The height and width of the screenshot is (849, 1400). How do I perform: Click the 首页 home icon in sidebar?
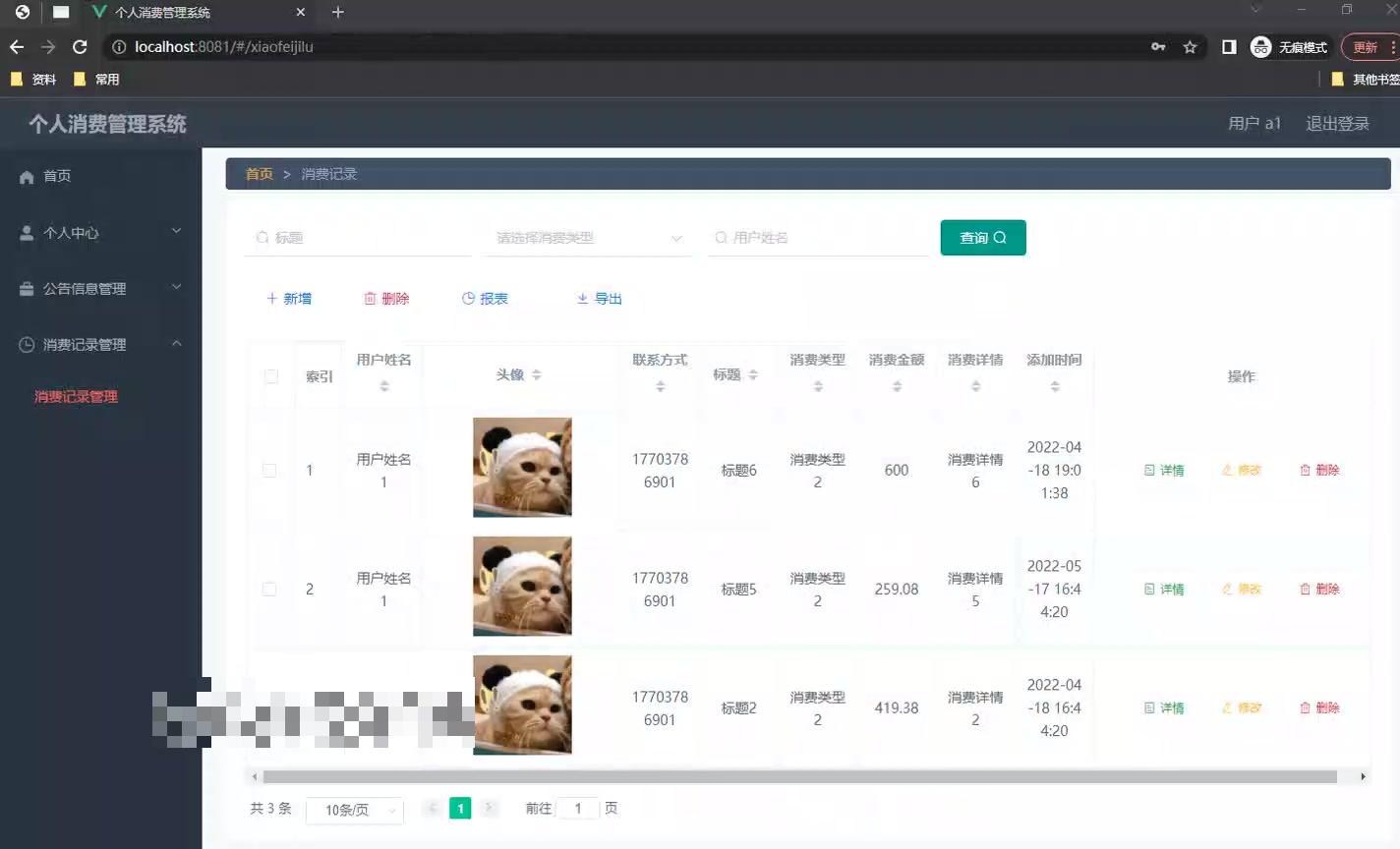click(27, 176)
